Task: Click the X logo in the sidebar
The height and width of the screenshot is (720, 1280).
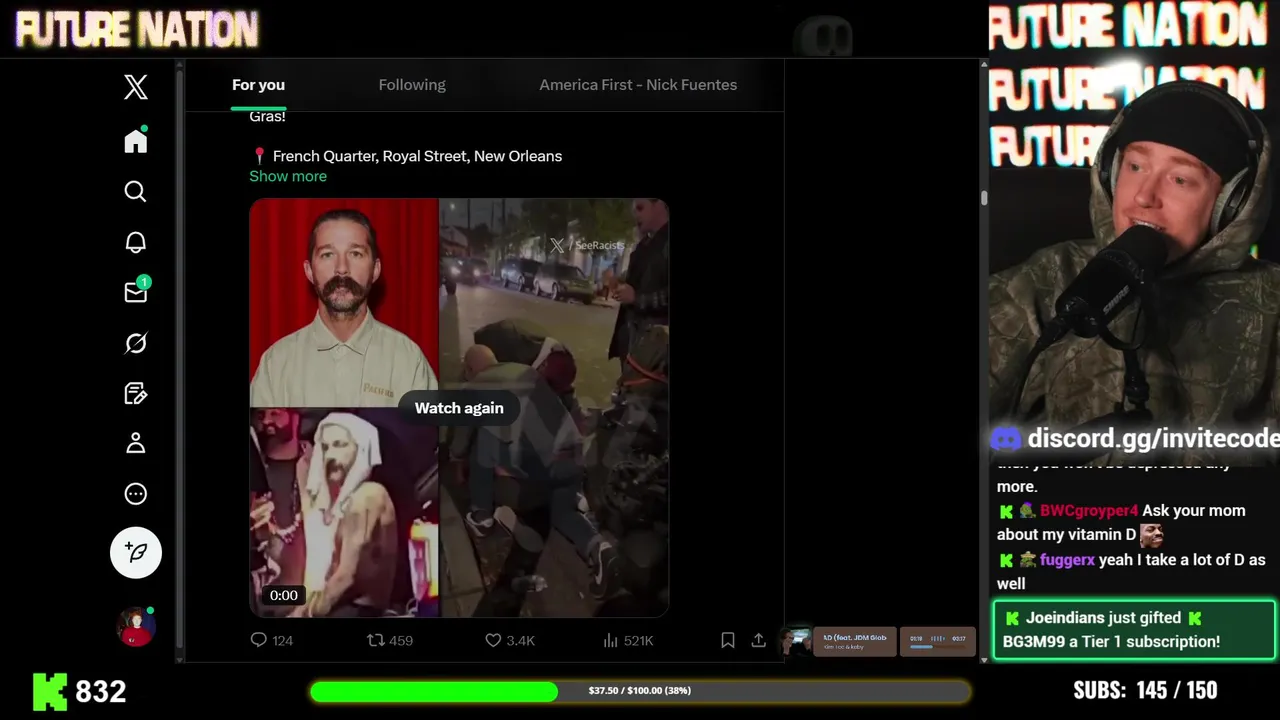Action: coord(136,87)
